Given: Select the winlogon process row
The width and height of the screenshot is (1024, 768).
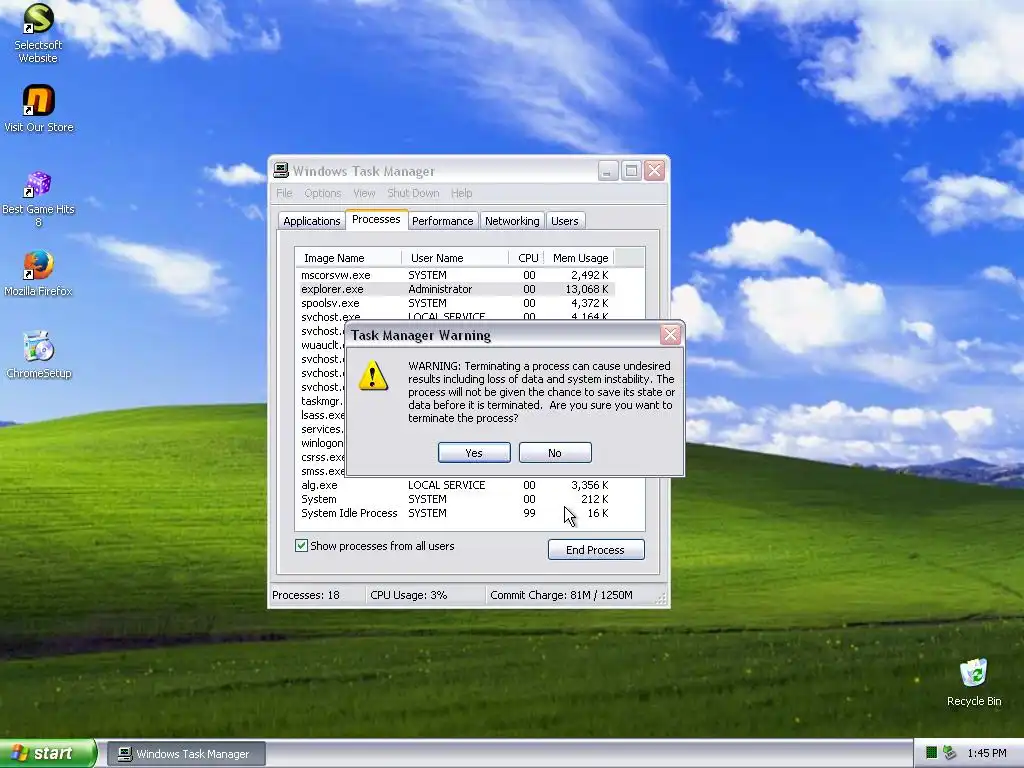Looking at the screenshot, I should pos(322,443).
